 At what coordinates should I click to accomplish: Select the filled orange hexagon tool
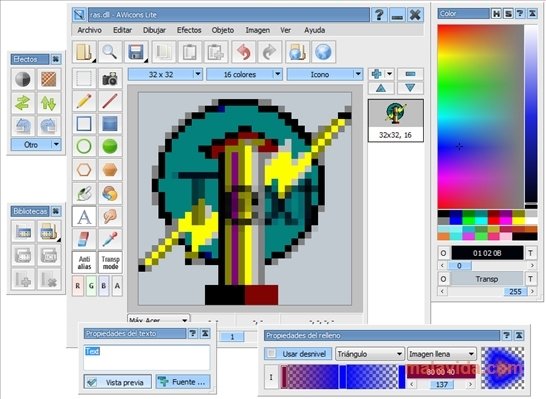coord(110,170)
